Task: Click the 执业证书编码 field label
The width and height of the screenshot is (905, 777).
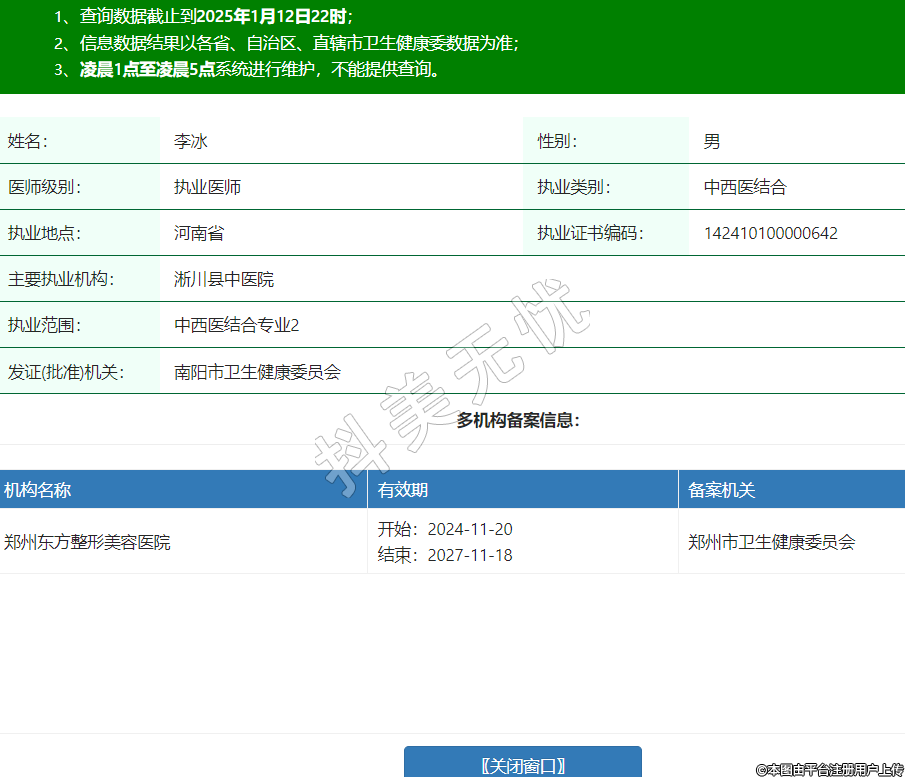Action: [x=590, y=234]
